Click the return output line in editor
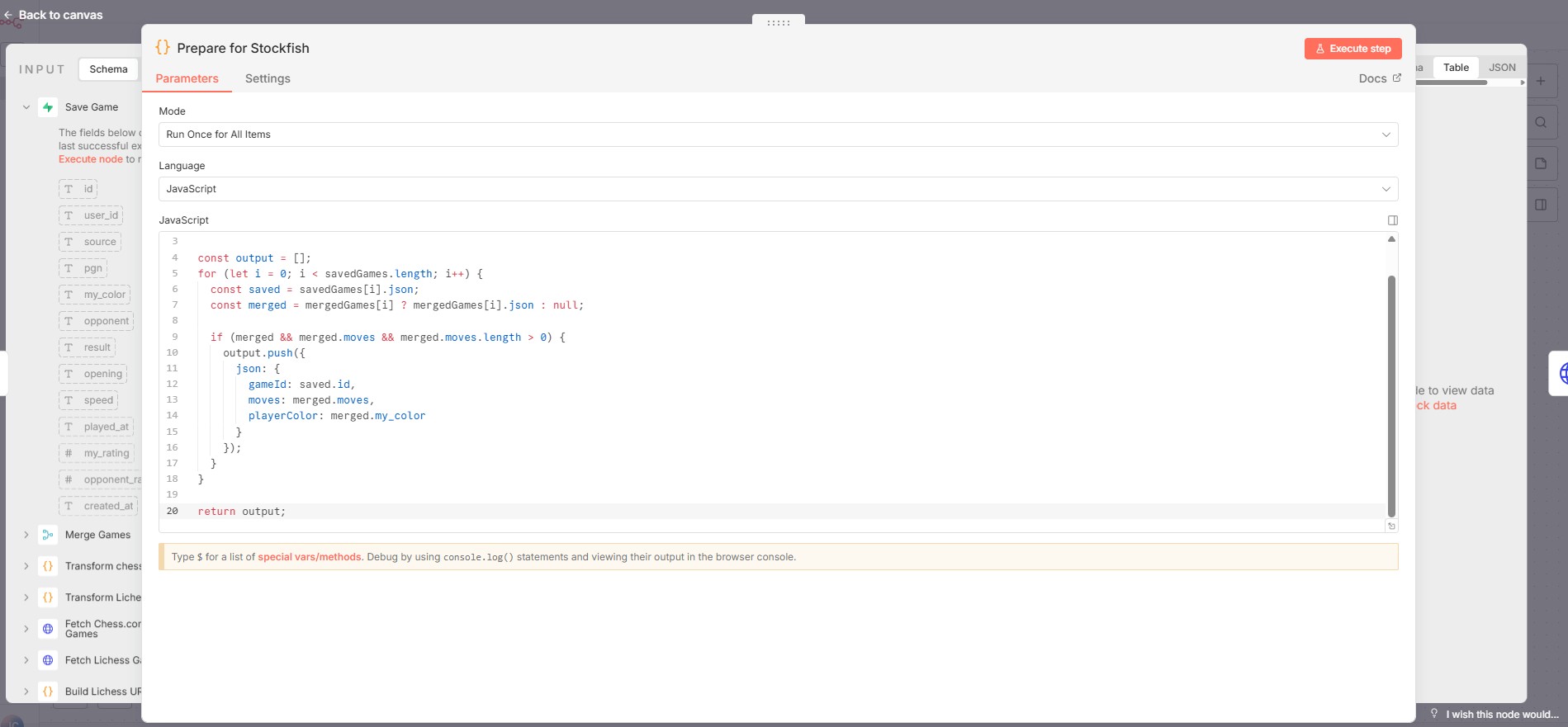Image resolution: width=1568 pixels, height=727 pixels. pyautogui.click(x=241, y=512)
